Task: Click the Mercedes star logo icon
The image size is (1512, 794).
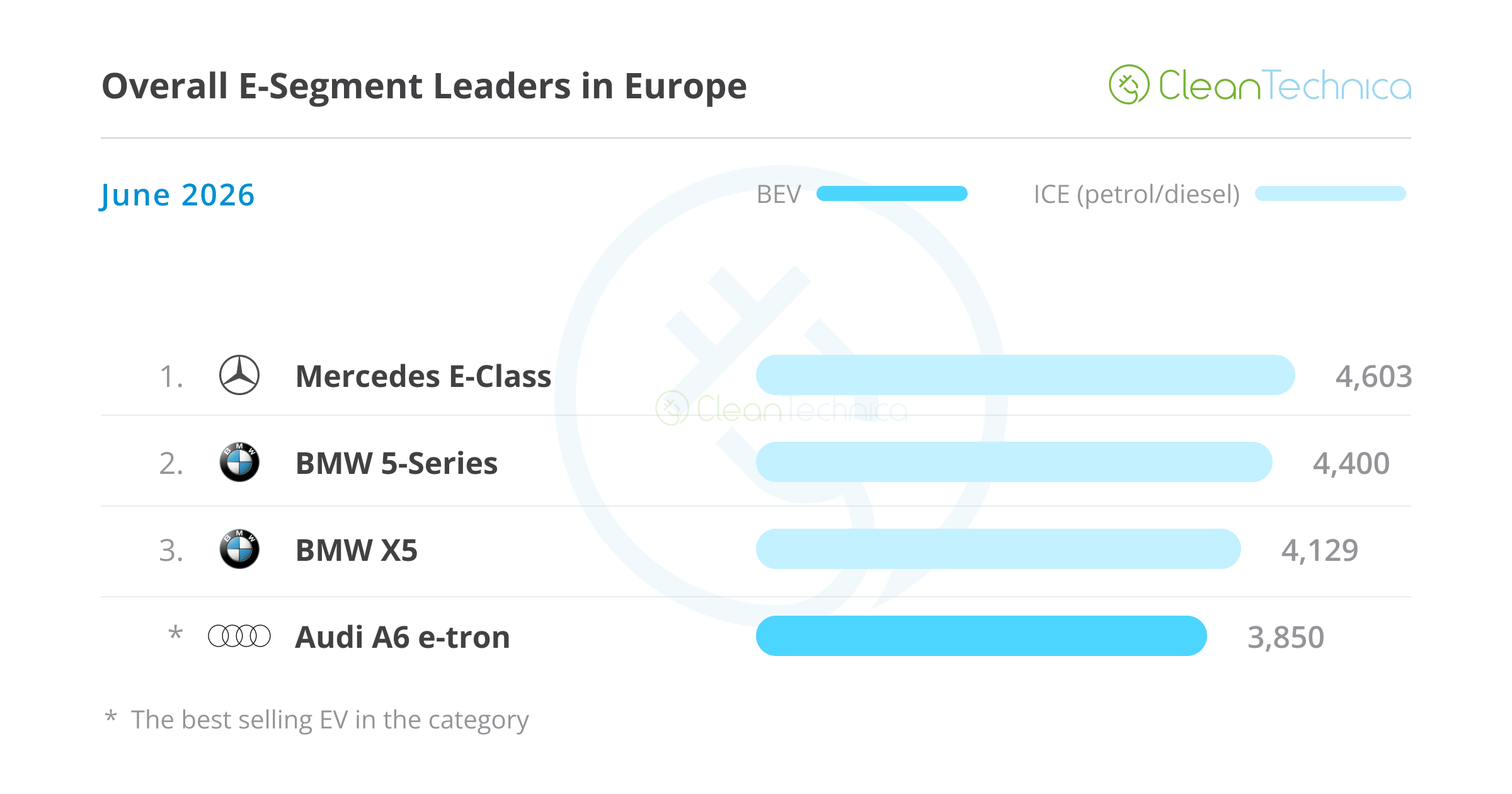Action: pyautogui.click(x=239, y=375)
